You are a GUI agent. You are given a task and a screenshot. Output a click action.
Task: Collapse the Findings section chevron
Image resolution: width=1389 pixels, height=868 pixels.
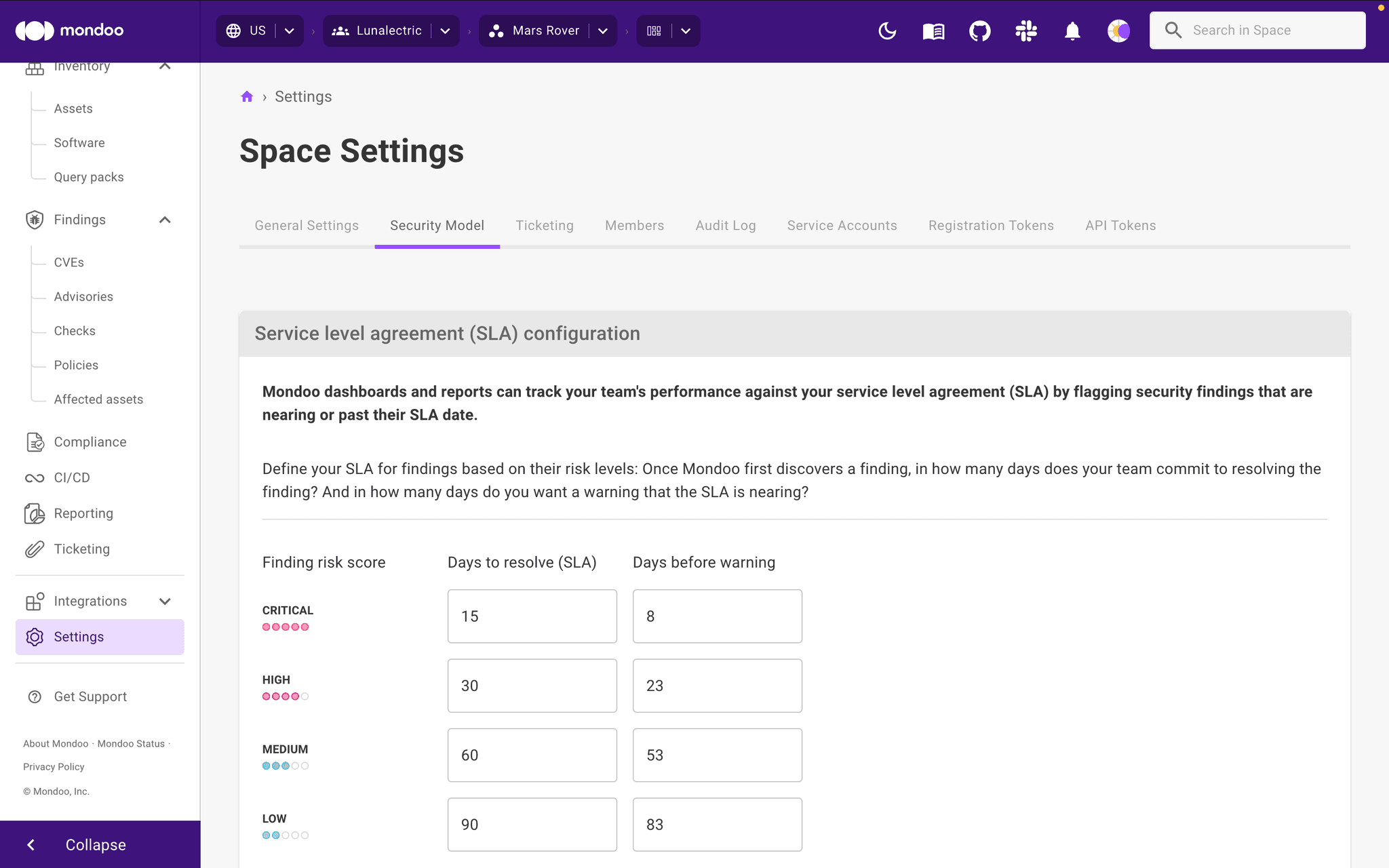click(165, 220)
